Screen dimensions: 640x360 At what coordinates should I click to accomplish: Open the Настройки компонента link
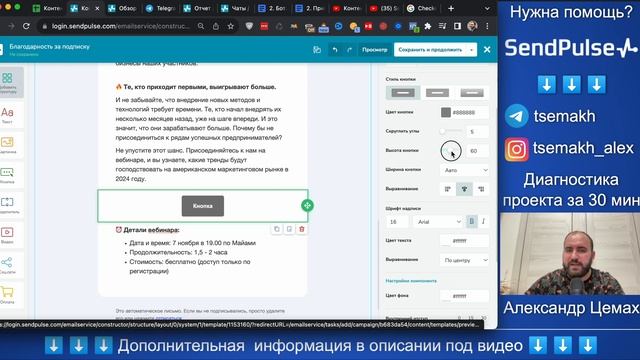click(x=411, y=281)
